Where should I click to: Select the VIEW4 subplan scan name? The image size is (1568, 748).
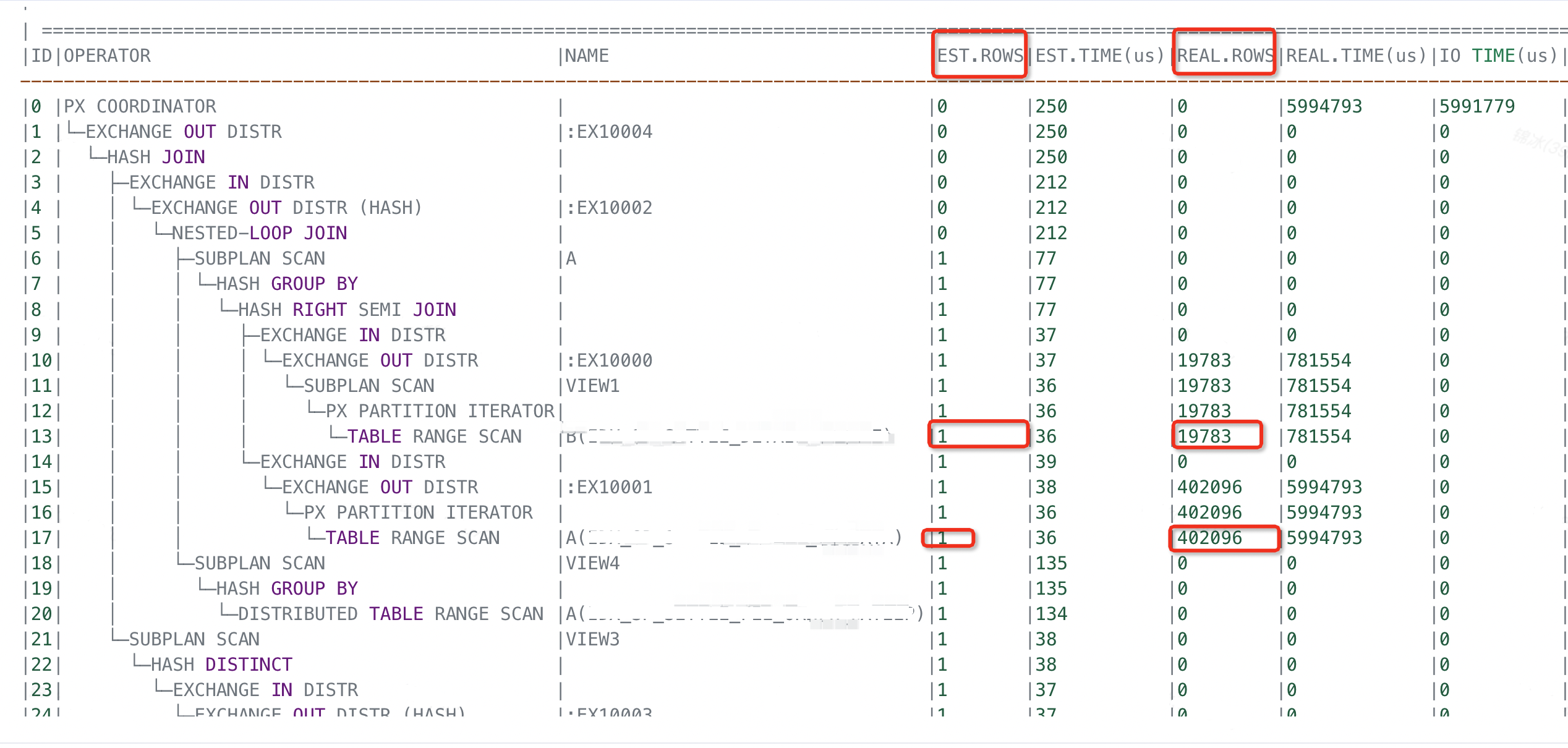(x=592, y=563)
